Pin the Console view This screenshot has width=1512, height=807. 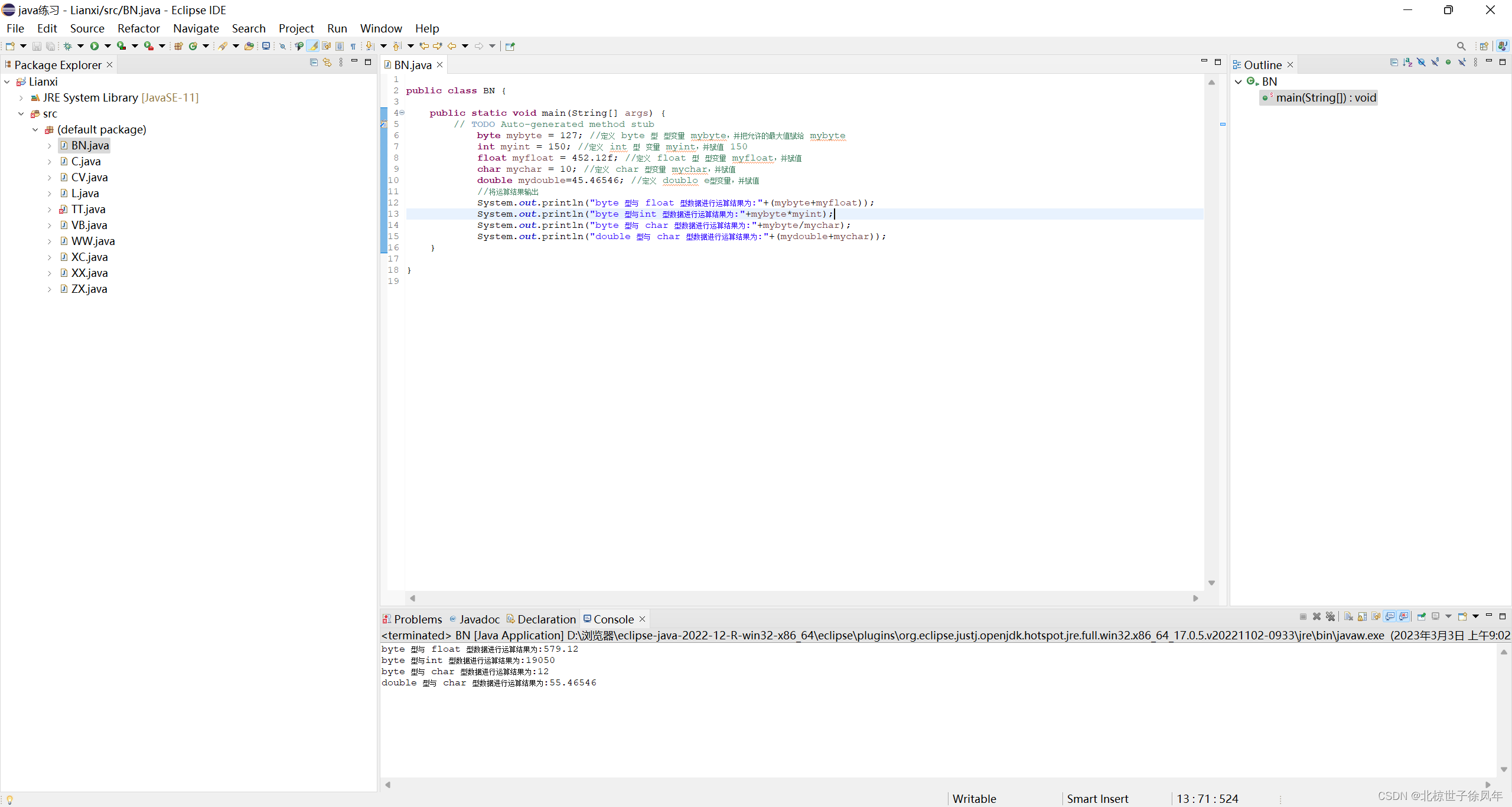click(1422, 616)
